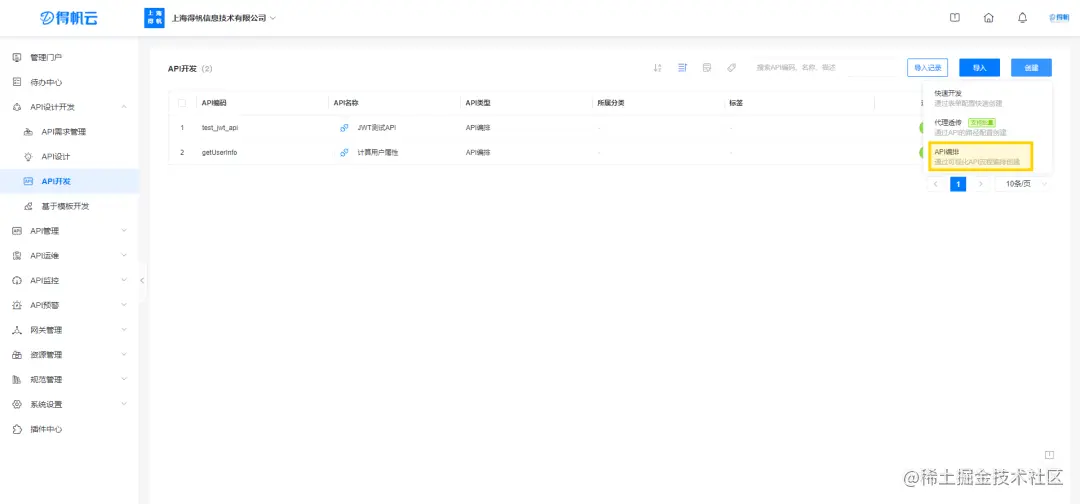The image size is (1080, 504).
Task: Click the blue 导入 button
Action: [x=979, y=67]
